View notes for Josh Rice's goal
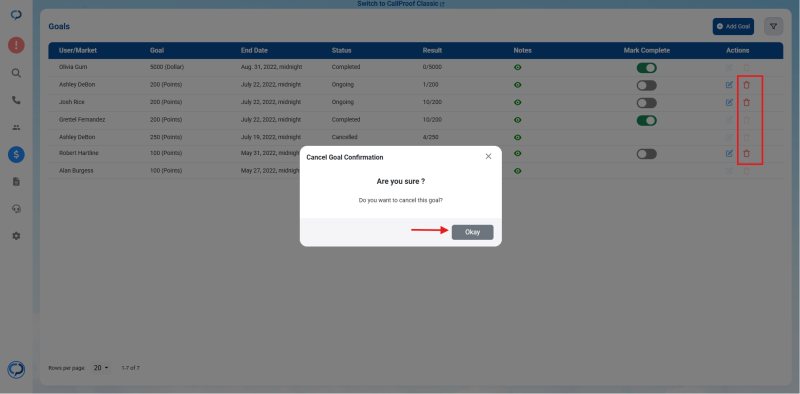 [518, 102]
